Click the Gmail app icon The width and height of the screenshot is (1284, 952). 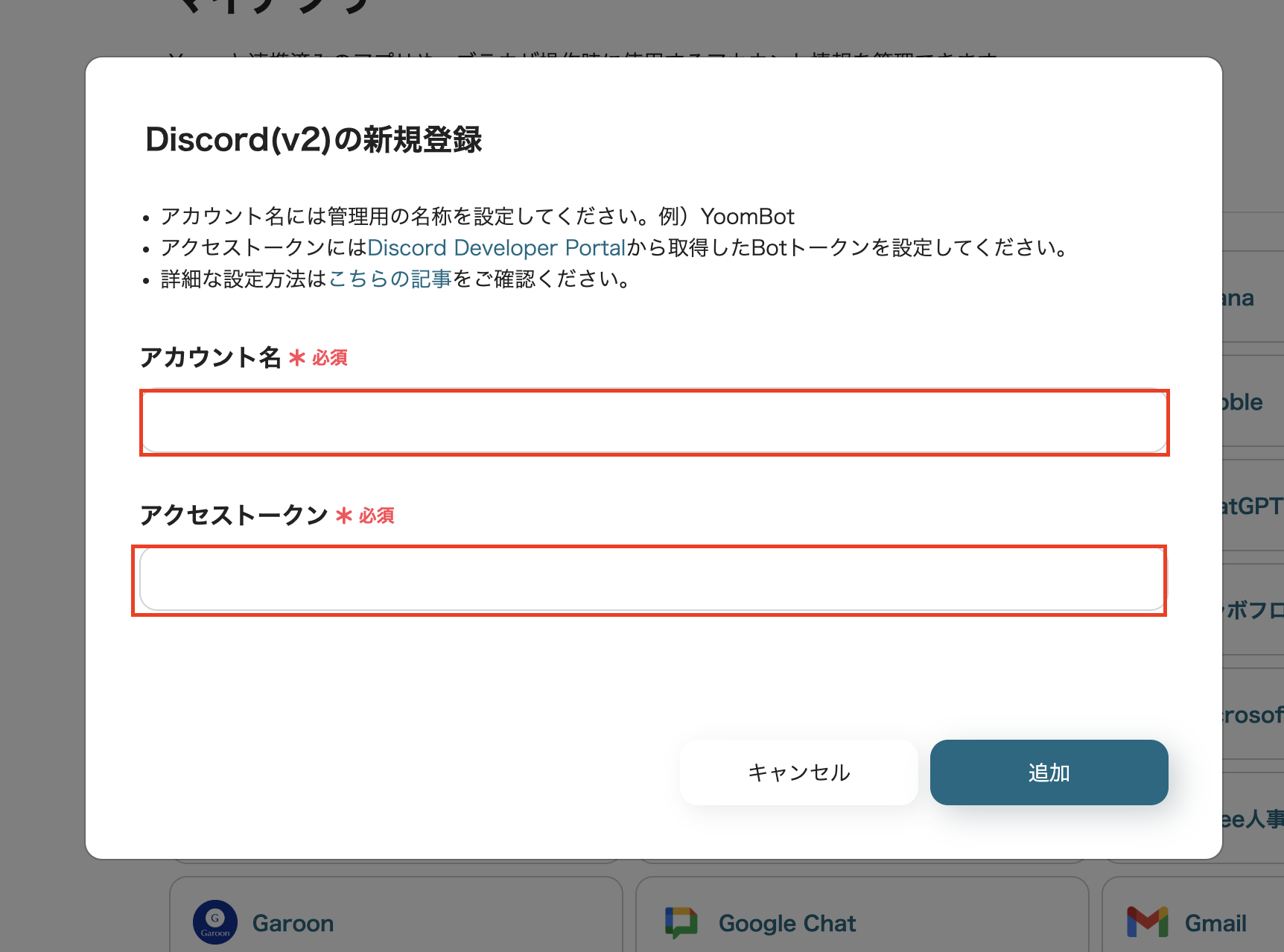tap(1148, 922)
